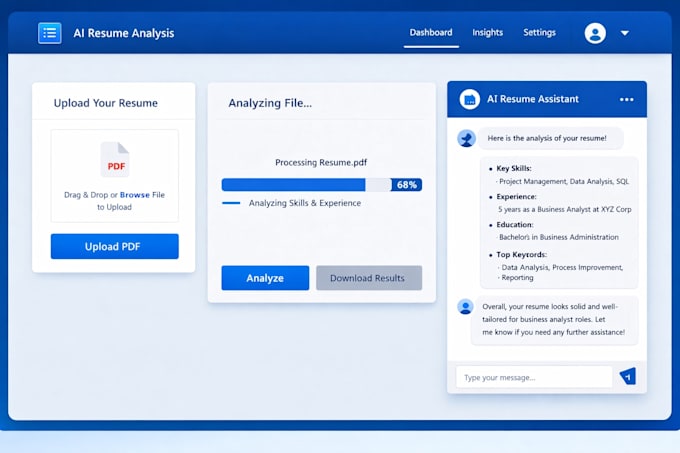
Task: Click the app logo list icon
Action: click(49, 33)
